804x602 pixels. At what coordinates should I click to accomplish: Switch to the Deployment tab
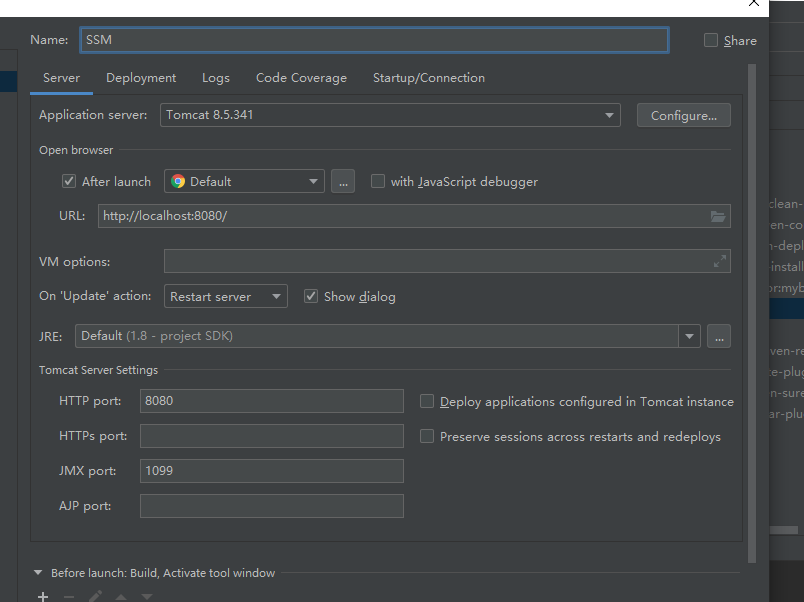tap(141, 78)
